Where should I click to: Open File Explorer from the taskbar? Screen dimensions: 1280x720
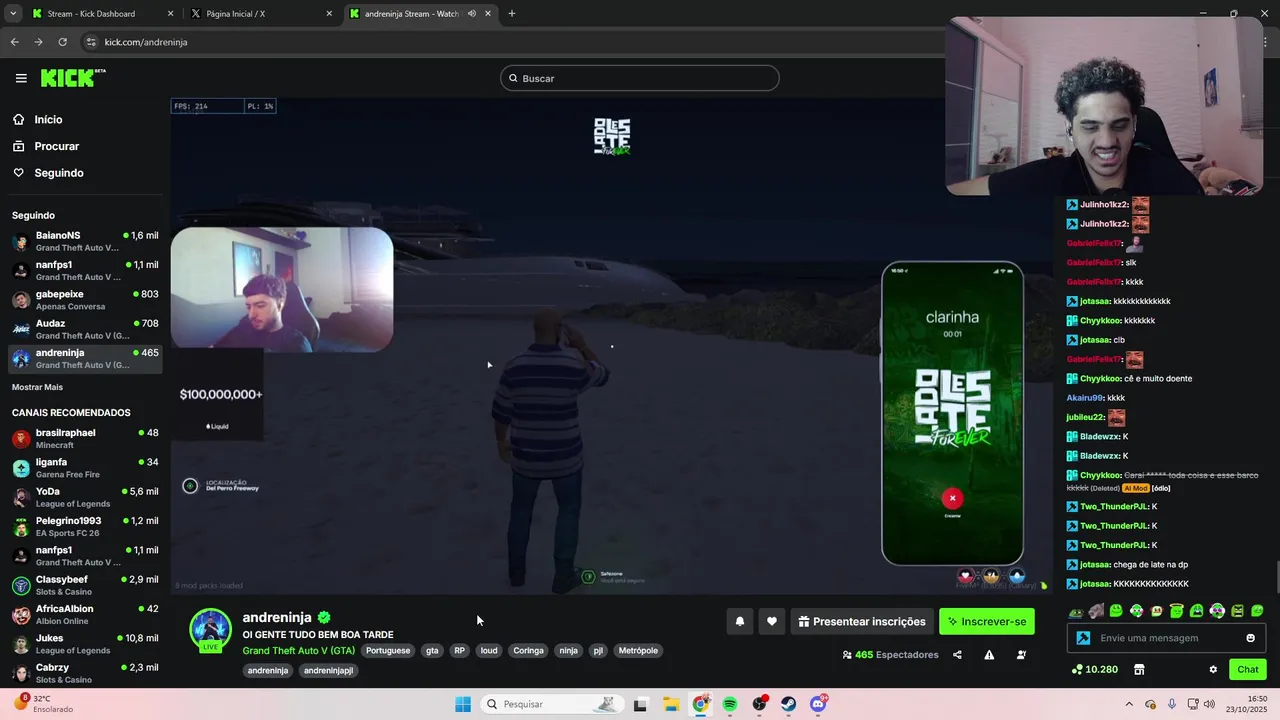coord(671,704)
